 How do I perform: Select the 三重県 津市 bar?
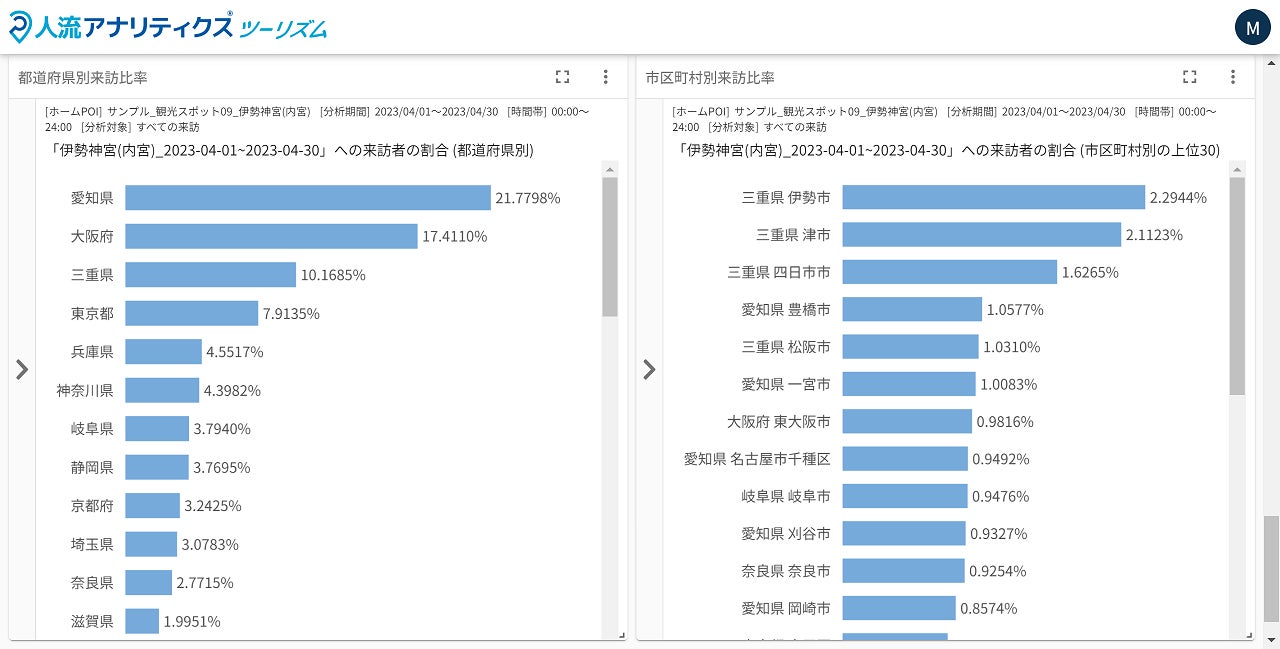(980, 235)
